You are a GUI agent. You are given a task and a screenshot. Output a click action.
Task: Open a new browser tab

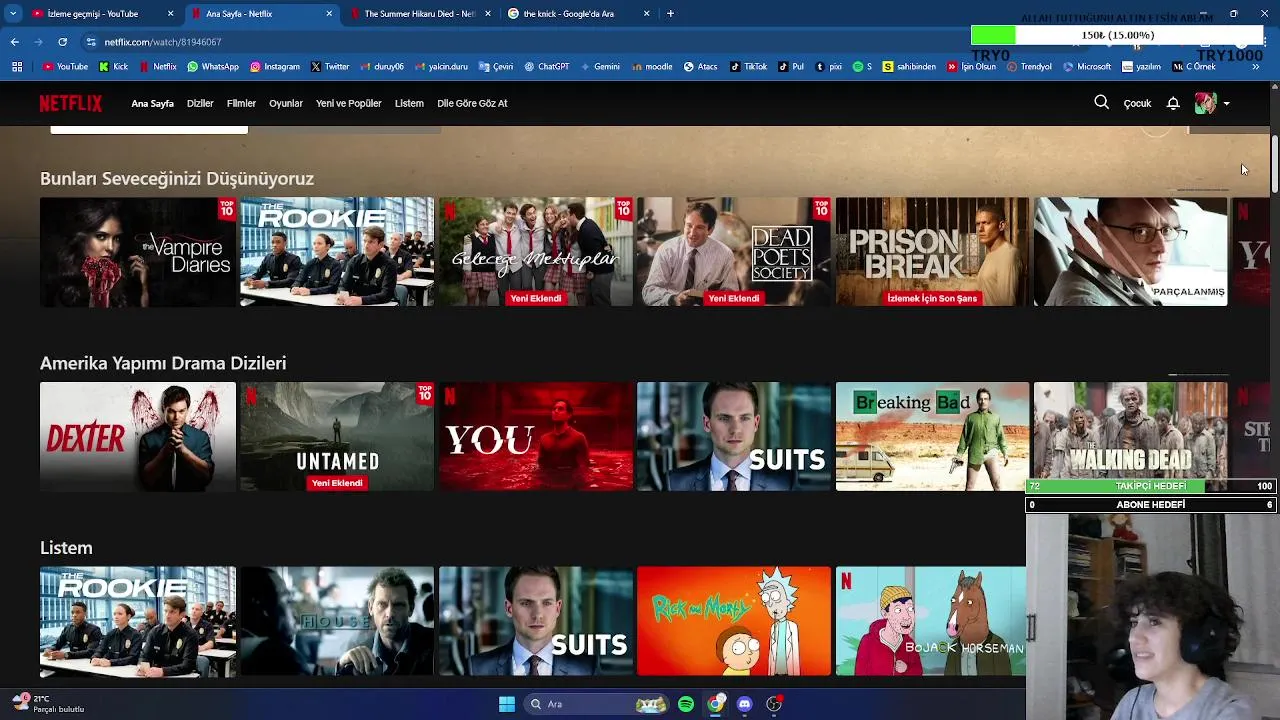click(x=670, y=14)
